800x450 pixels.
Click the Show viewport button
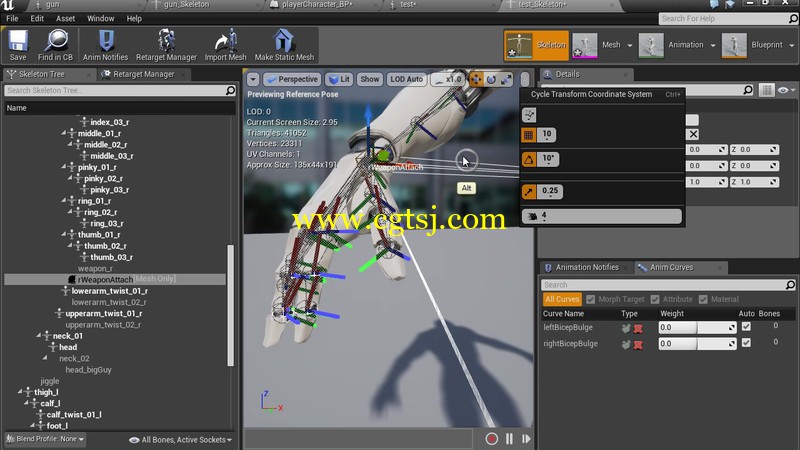[x=369, y=79]
